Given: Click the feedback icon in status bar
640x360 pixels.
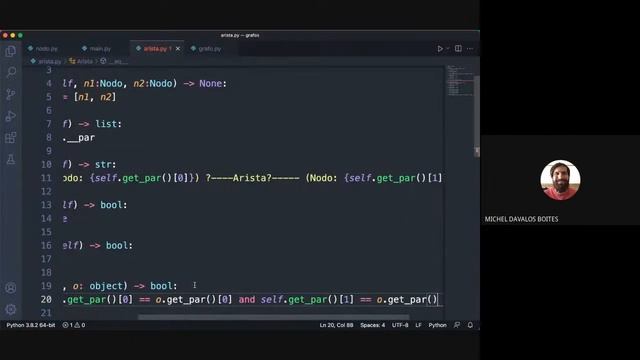Looking at the screenshot, I should [x=457, y=325].
